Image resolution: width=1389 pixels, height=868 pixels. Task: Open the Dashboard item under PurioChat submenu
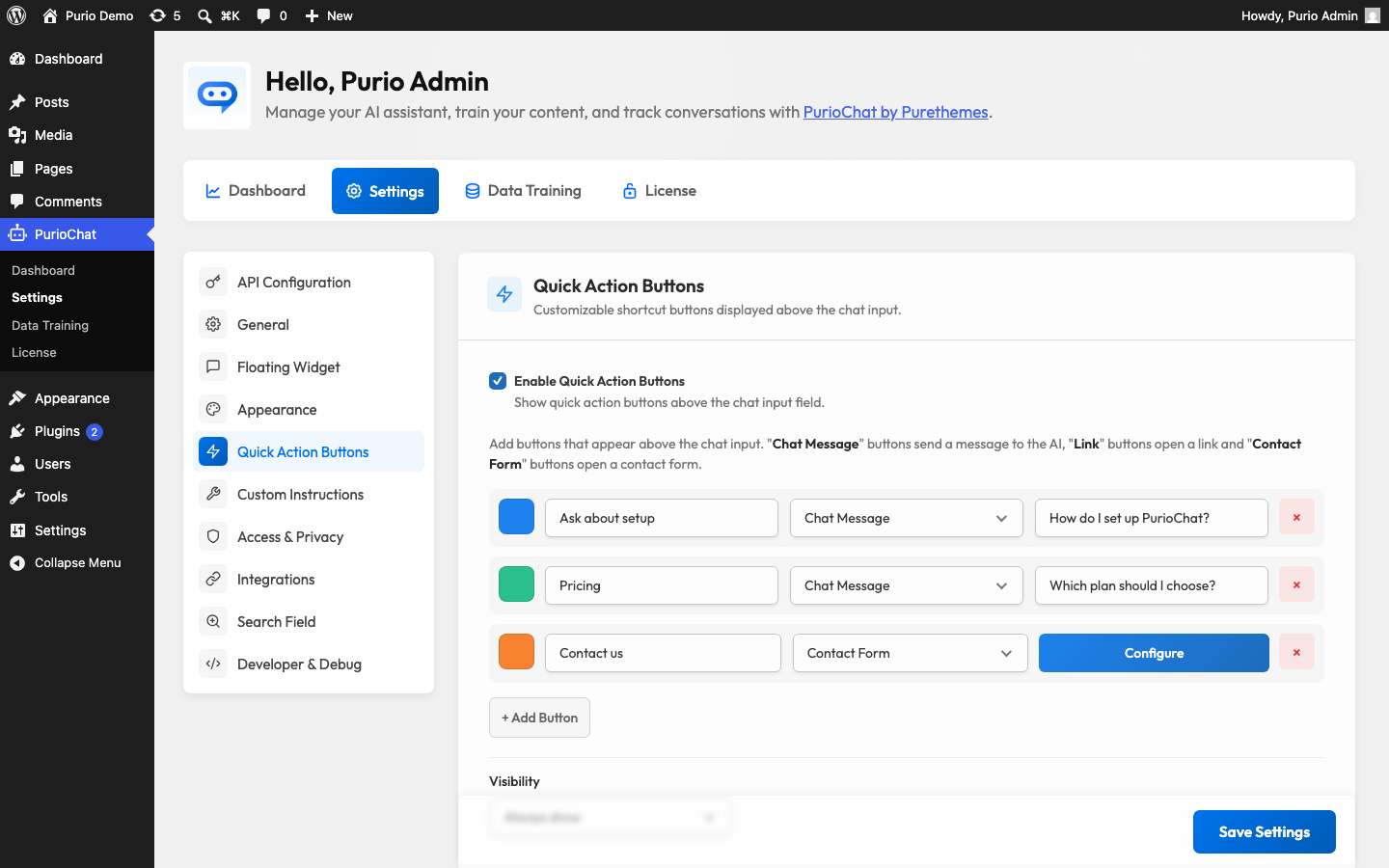(43, 270)
